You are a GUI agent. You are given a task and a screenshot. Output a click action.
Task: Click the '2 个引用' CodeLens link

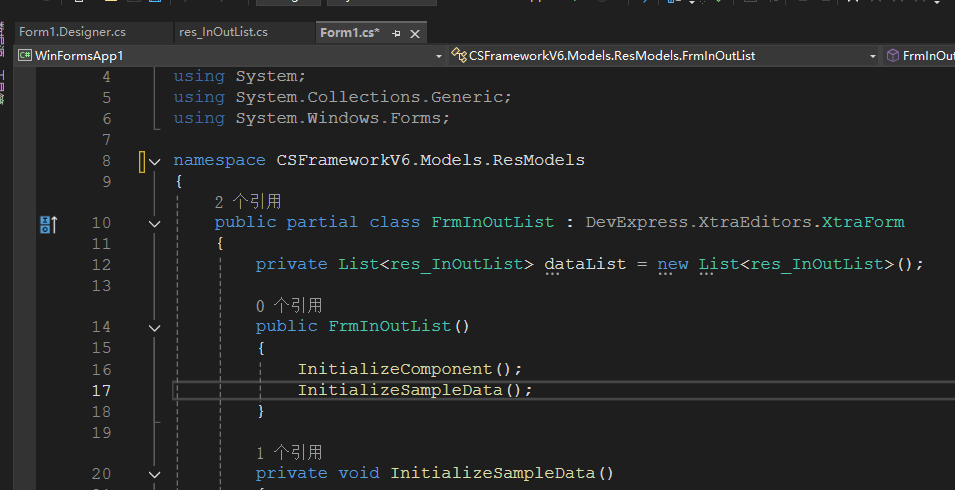247,201
